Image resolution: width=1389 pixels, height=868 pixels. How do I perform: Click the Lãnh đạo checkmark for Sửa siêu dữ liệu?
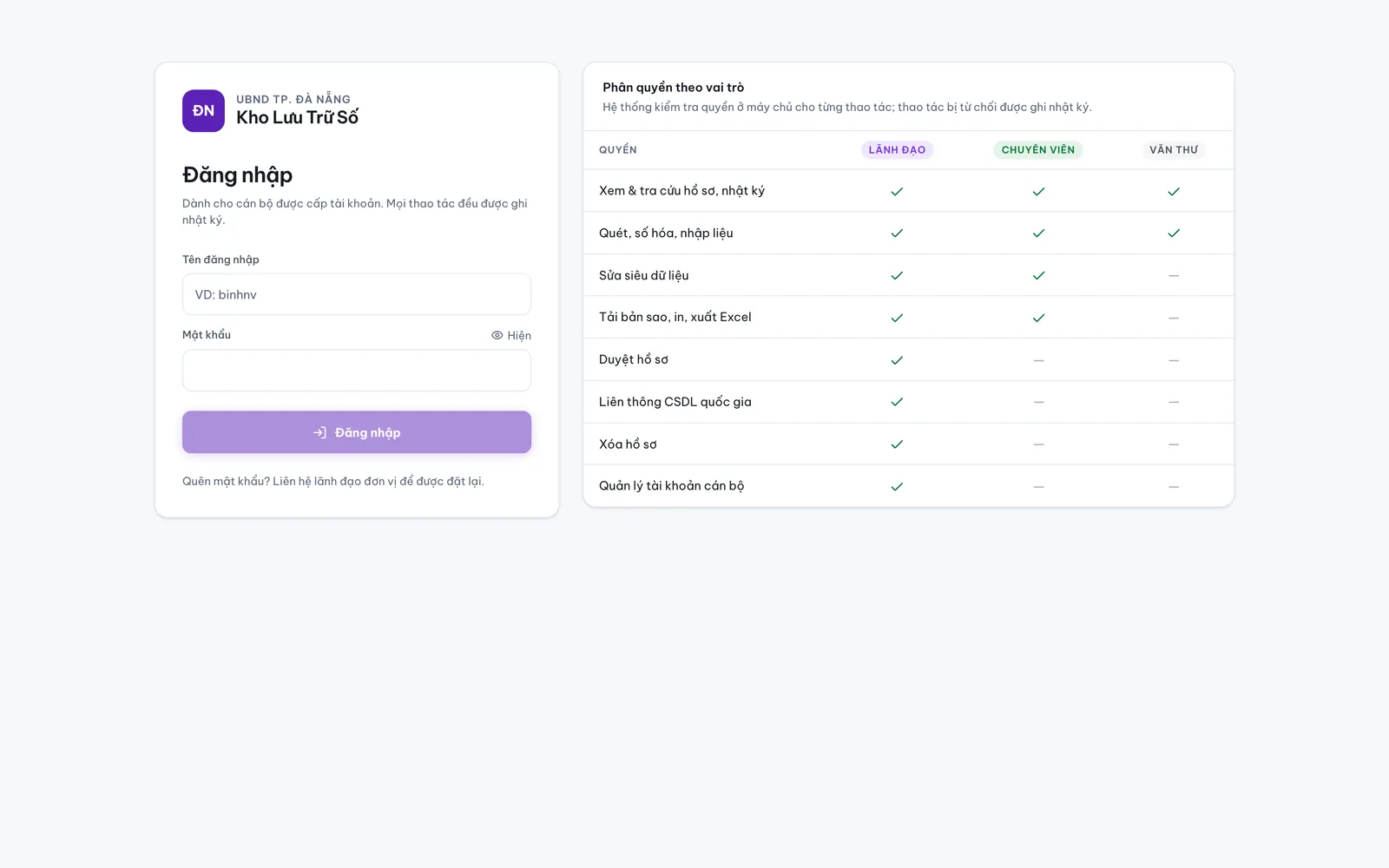[x=897, y=276]
